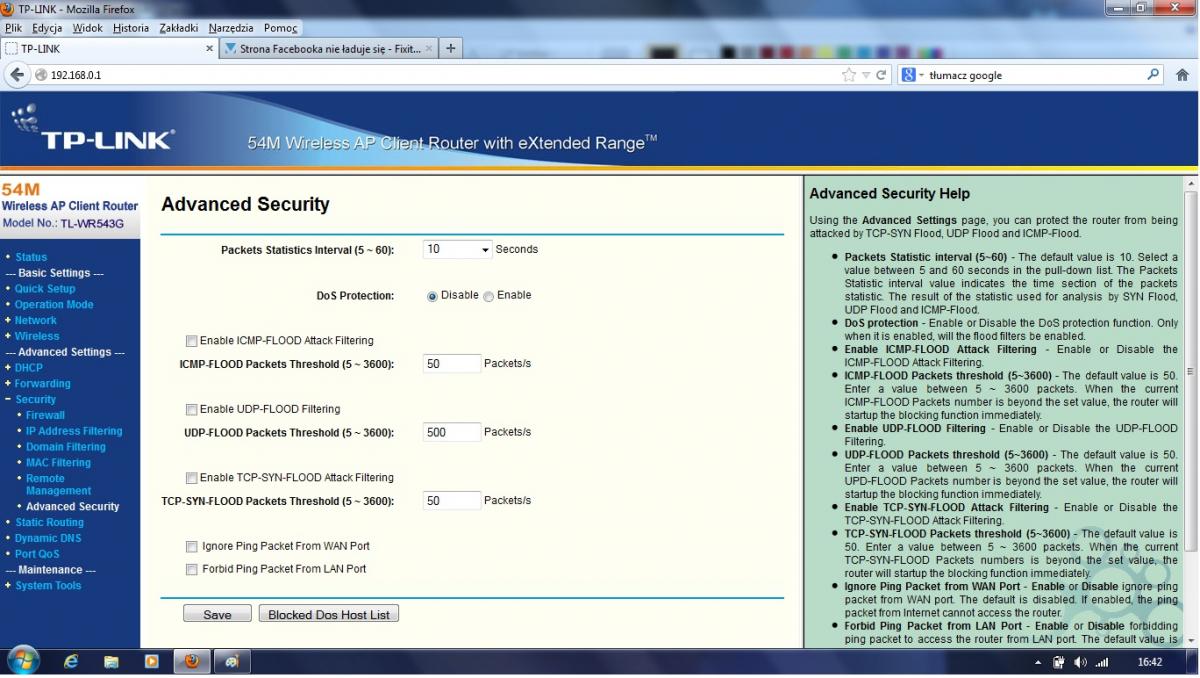Switch to the Paint taskbar button
1200x678 pixels.
[x=232, y=661]
